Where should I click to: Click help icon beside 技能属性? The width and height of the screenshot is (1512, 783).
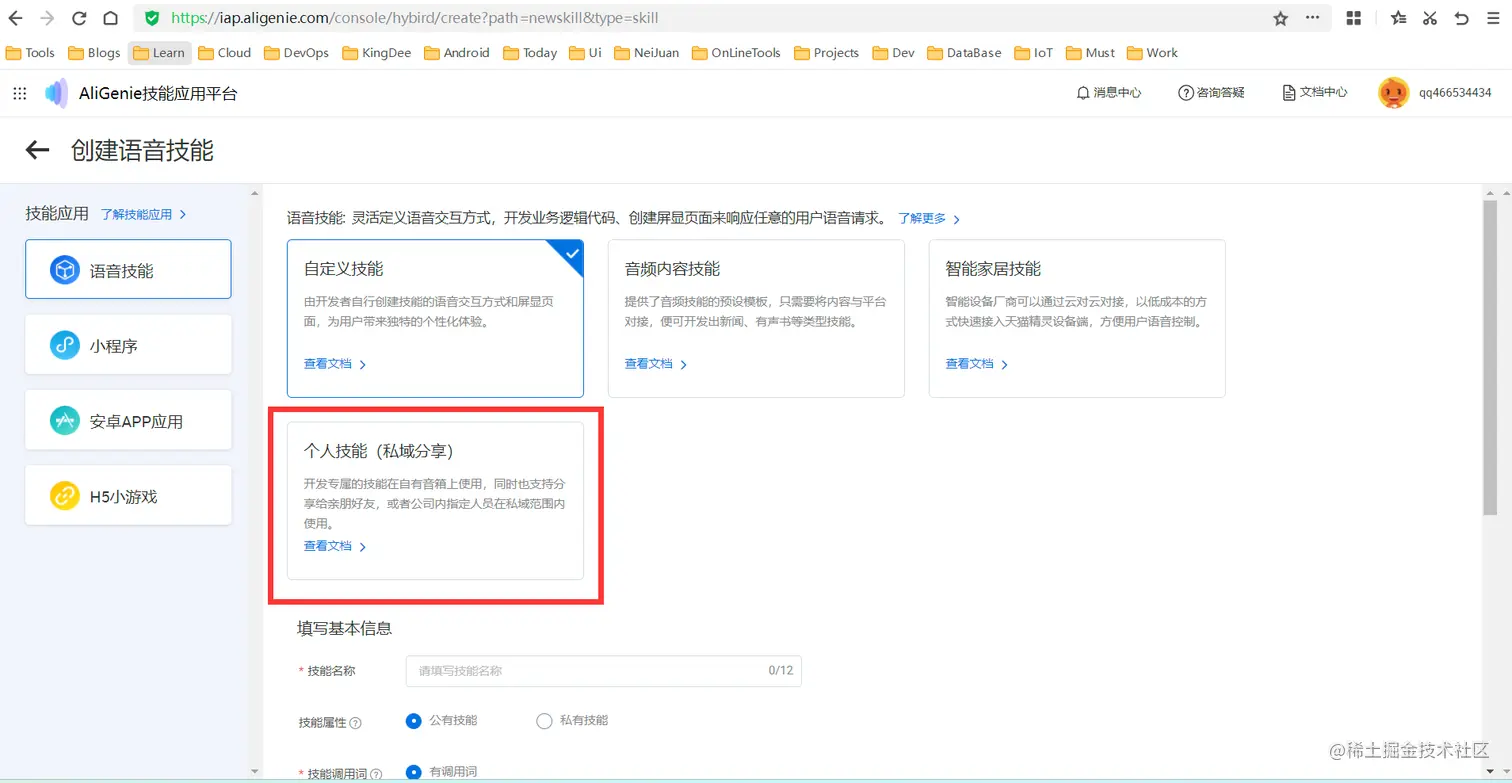pyautogui.click(x=355, y=723)
